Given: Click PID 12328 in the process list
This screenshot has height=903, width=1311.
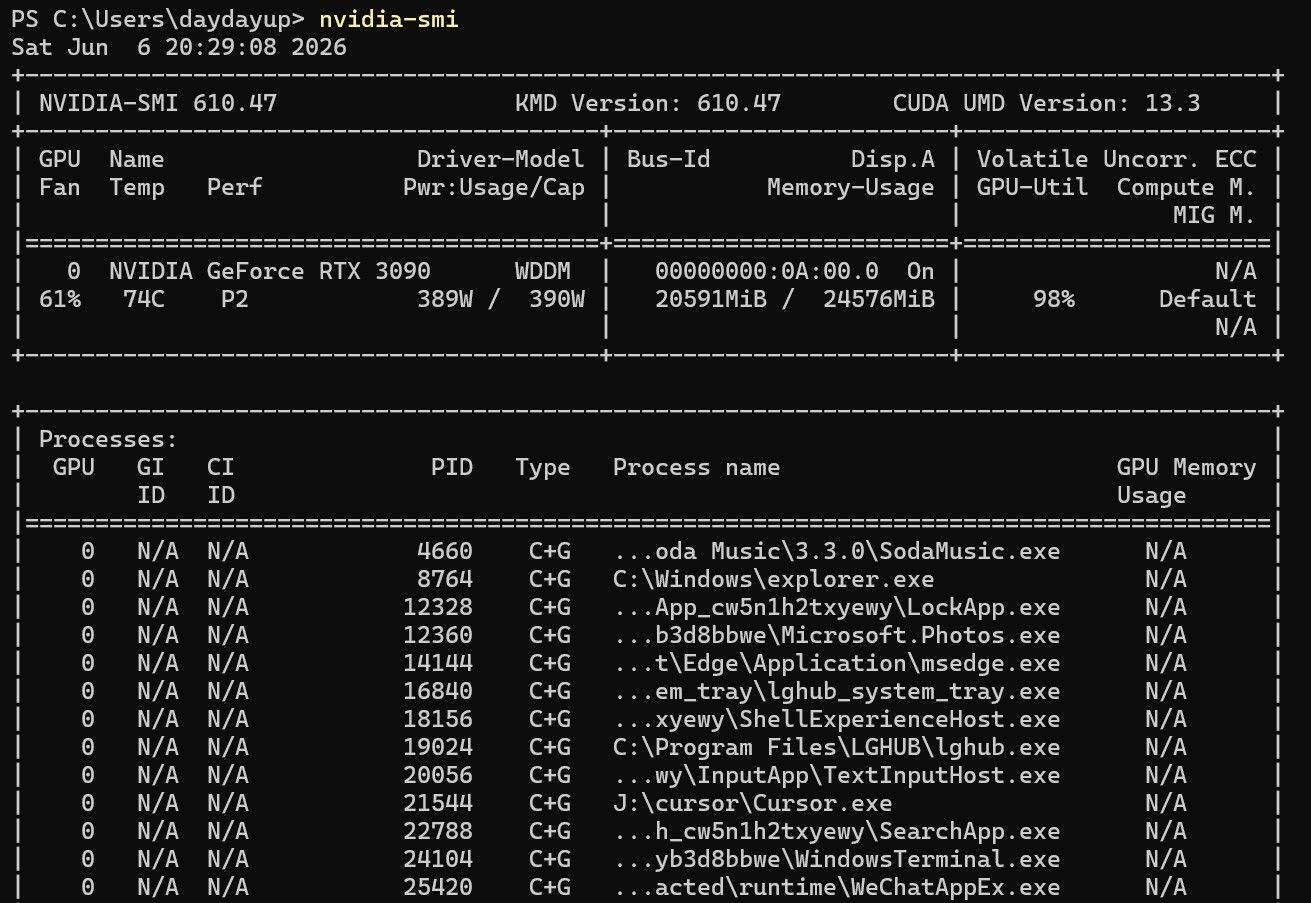Looking at the screenshot, I should [x=438, y=607].
